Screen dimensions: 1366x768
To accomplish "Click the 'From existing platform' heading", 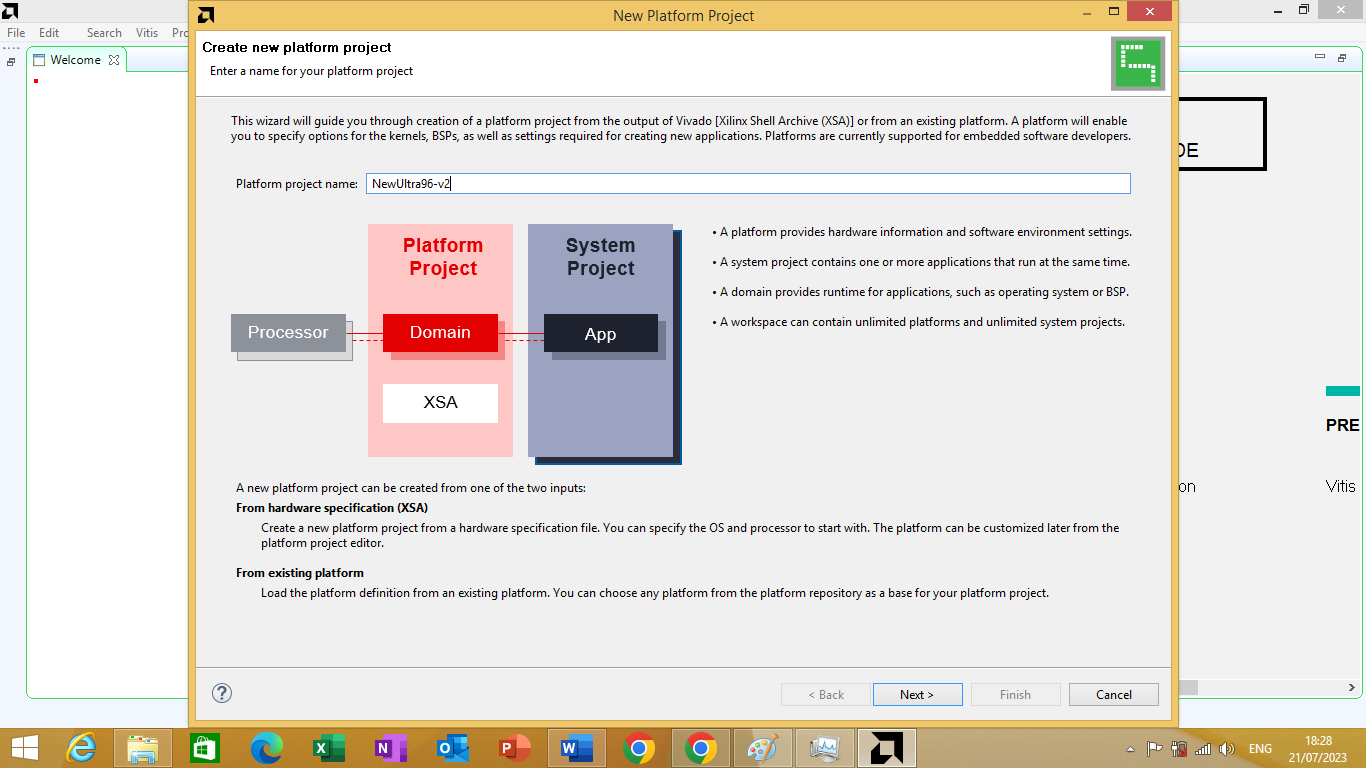I will click(x=300, y=573).
